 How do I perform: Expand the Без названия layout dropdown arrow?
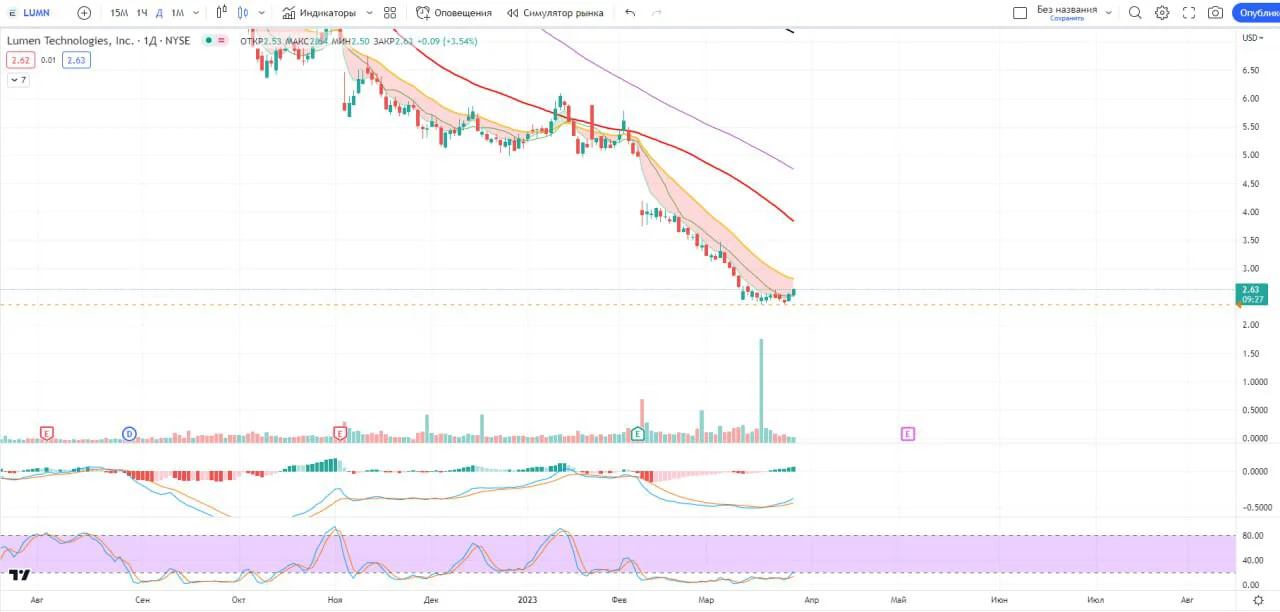click(1108, 13)
